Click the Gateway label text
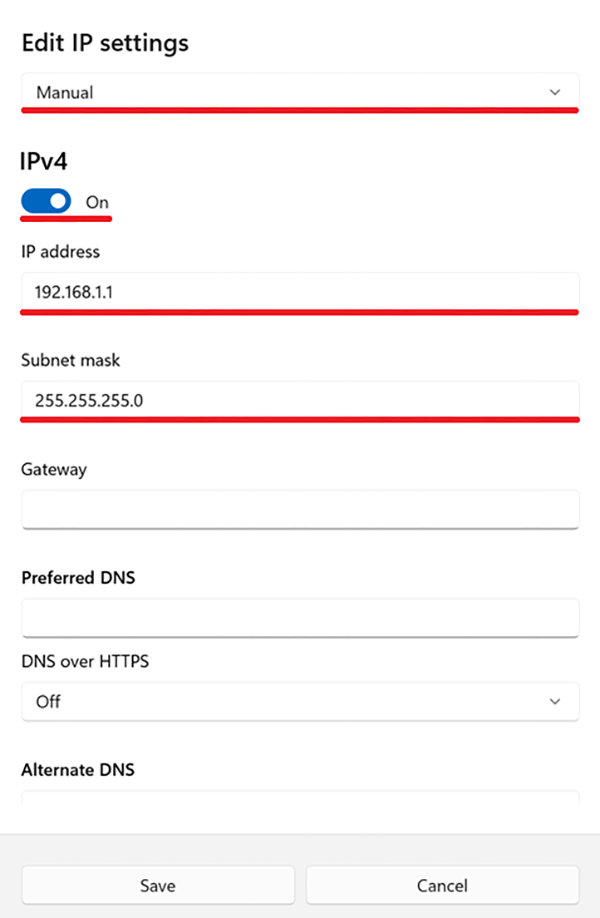 point(54,470)
